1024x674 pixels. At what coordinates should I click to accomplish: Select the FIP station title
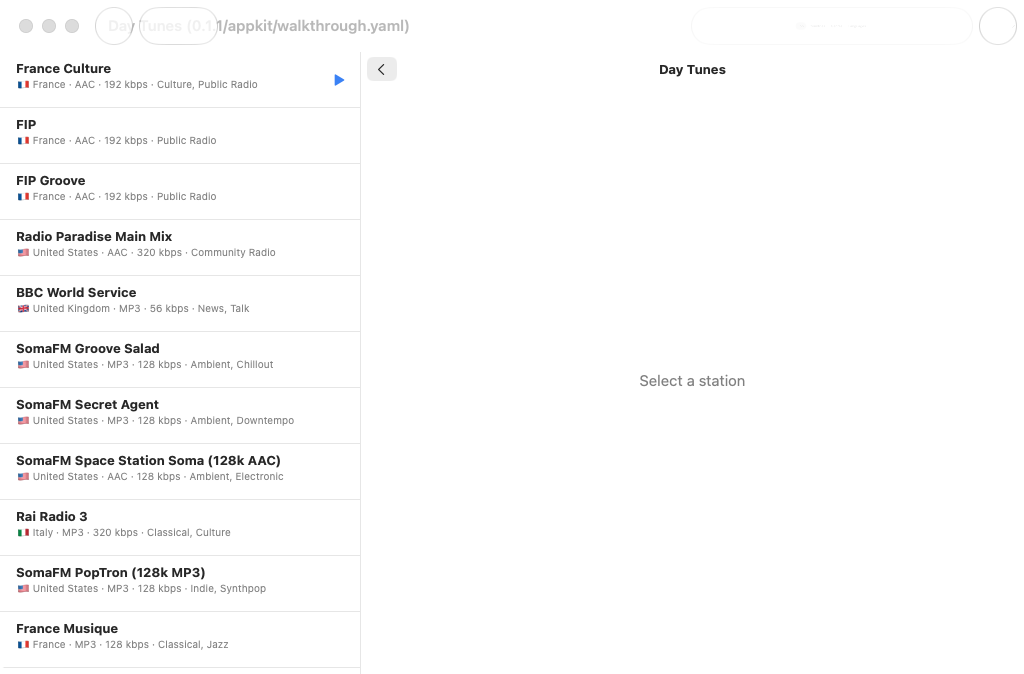[x=26, y=125]
